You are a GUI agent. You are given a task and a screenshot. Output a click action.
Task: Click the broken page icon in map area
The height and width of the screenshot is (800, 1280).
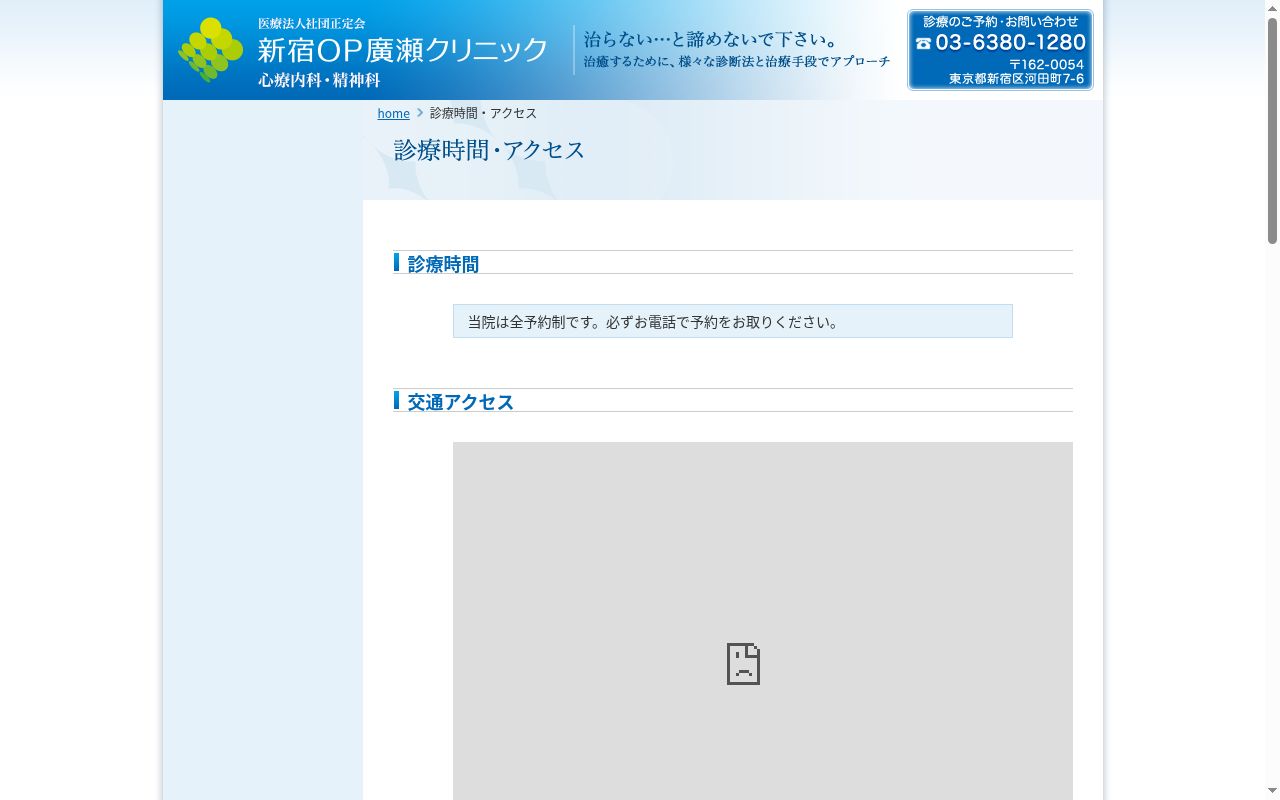coord(743,664)
